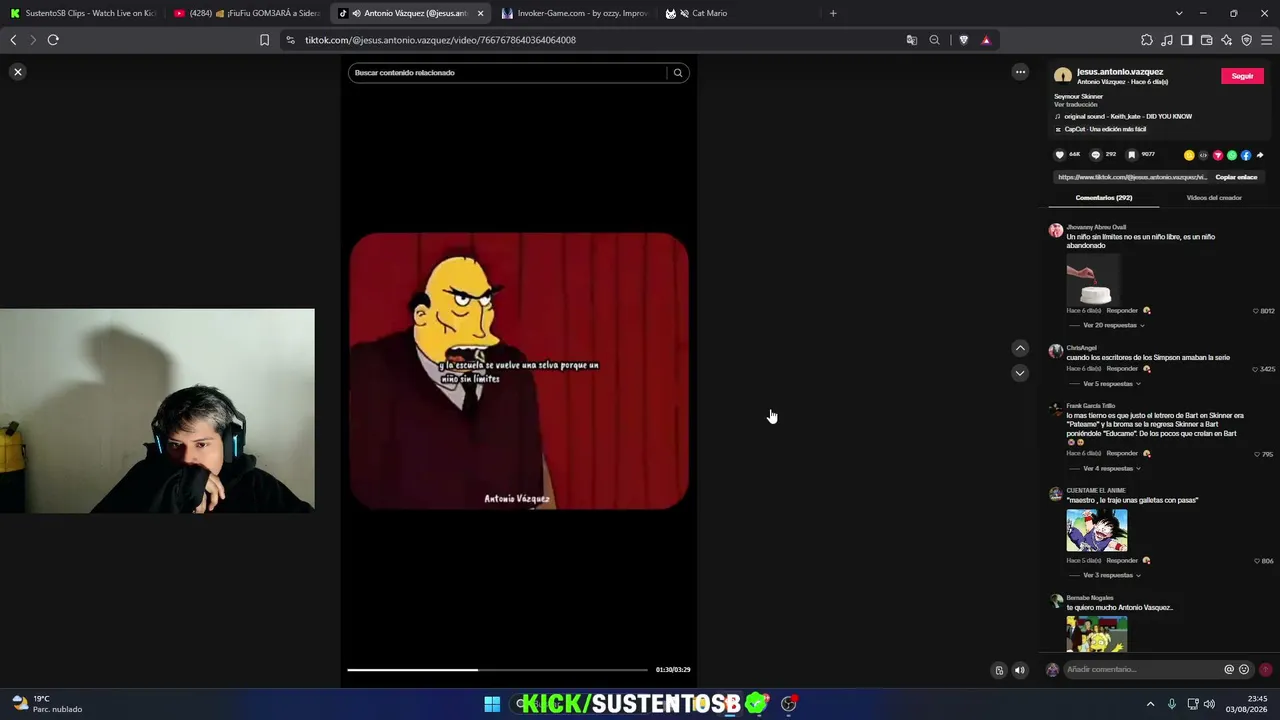Screen dimensions: 1280x720
Task: Open the tab search dropdown chevron
Action: (x=1179, y=13)
